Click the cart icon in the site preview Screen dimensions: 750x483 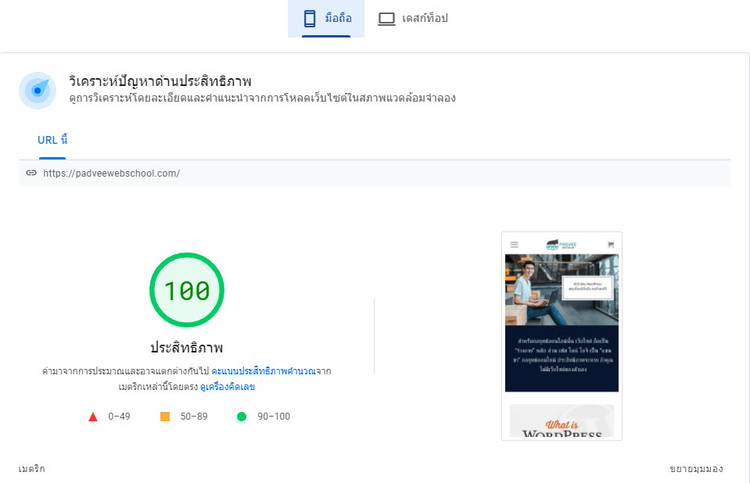(x=610, y=244)
